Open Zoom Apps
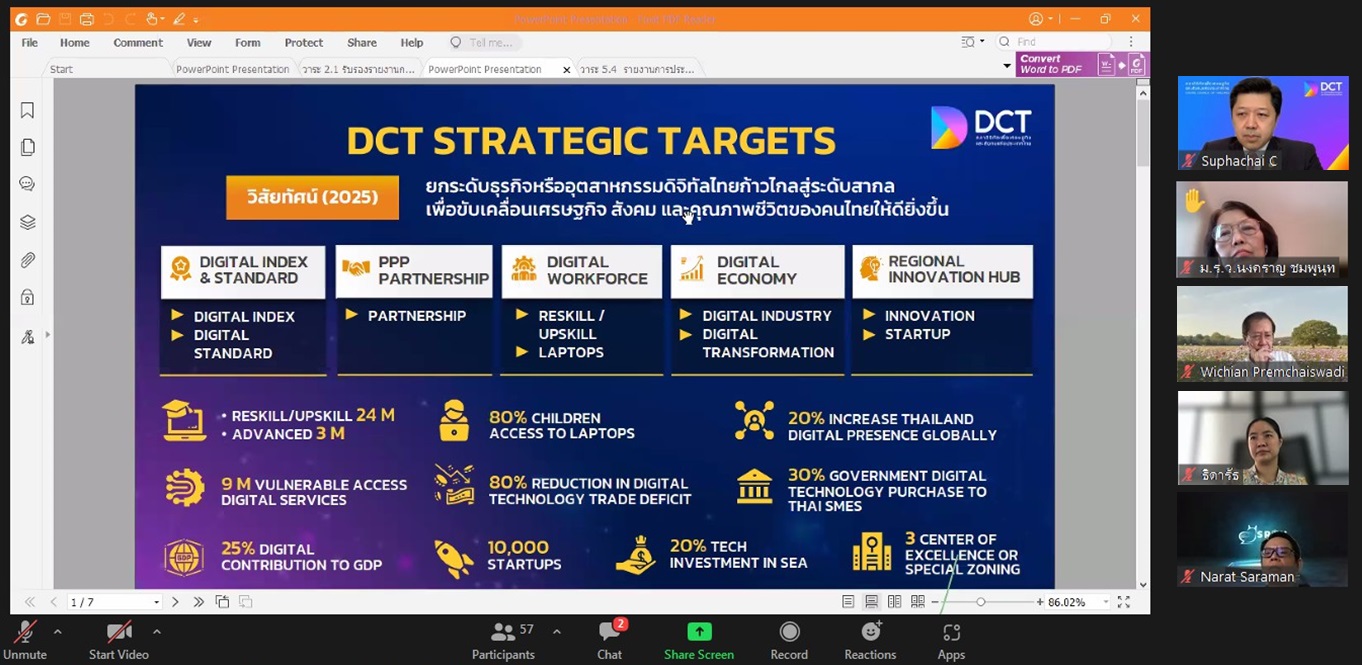Screen dimensions: 1362x665 951,639
